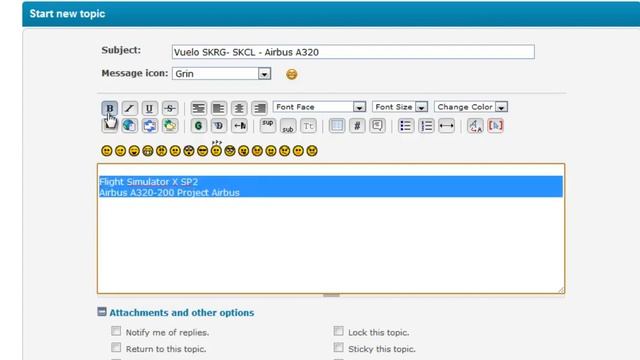Apply superscript formatting
The image size is (640, 360).
(268, 126)
